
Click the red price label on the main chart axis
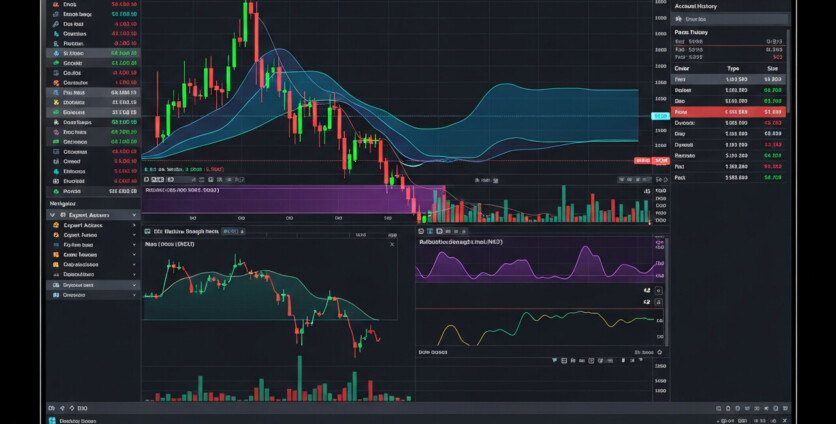(652, 161)
